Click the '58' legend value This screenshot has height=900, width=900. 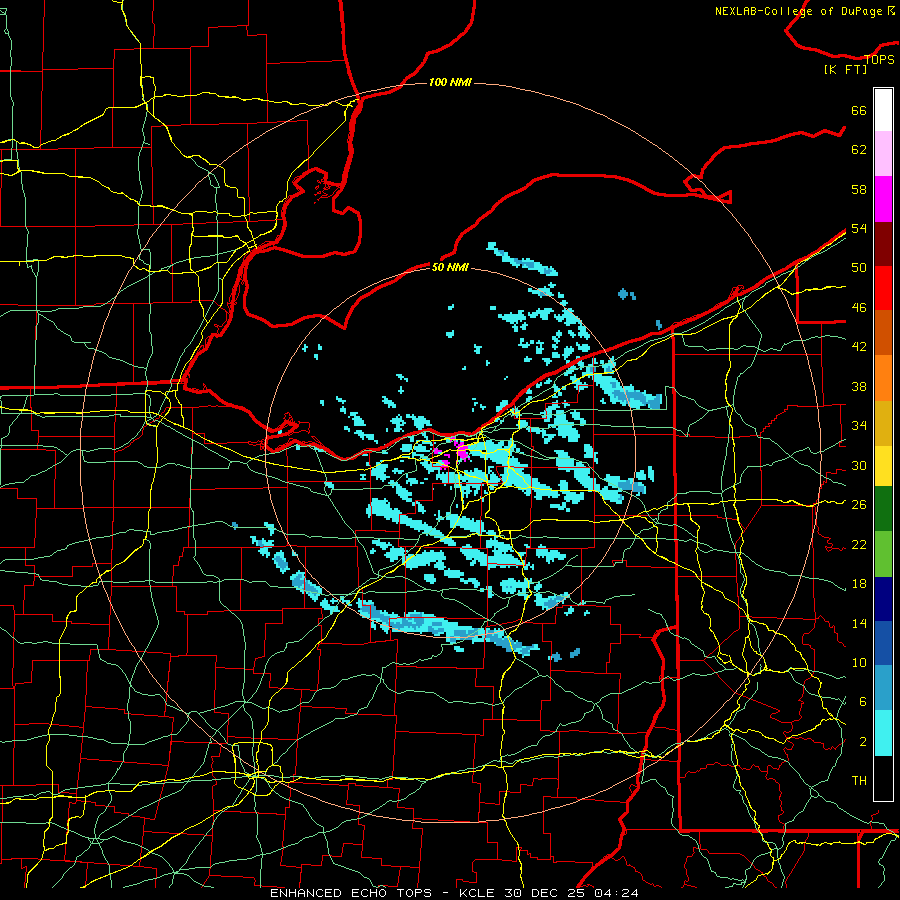click(x=859, y=189)
